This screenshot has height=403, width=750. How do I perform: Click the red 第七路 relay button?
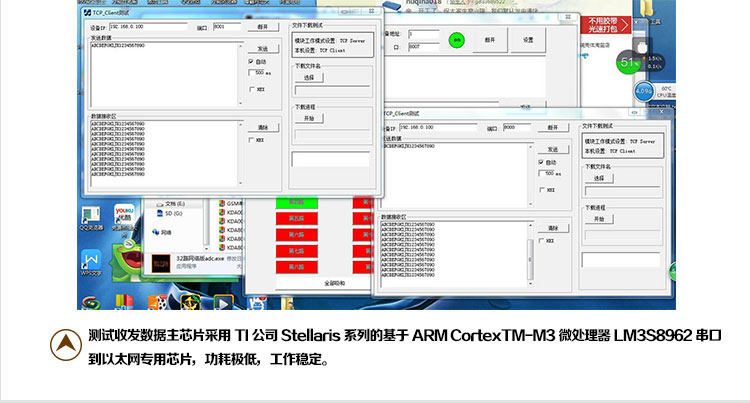coord(297,251)
